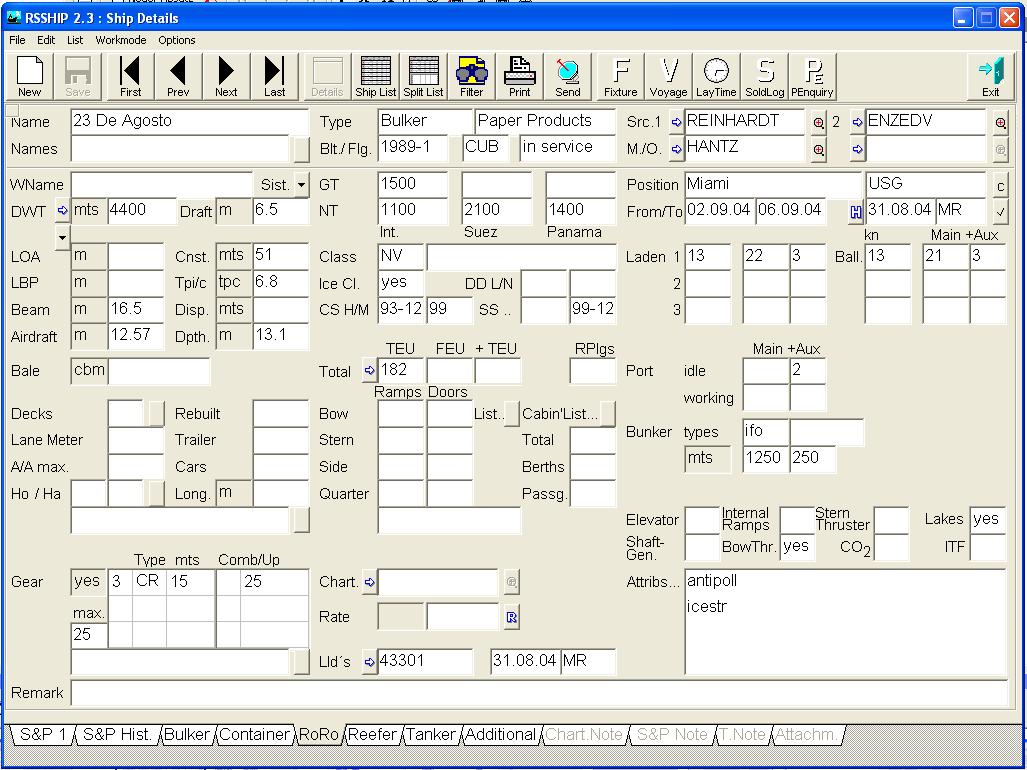Screen dimensions: 1027x770
Task: Click the blue arrow beside M./O. label
Action: coord(677,149)
